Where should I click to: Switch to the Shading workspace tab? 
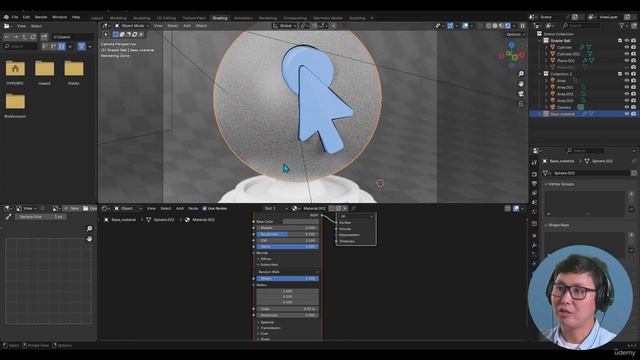point(220,18)
